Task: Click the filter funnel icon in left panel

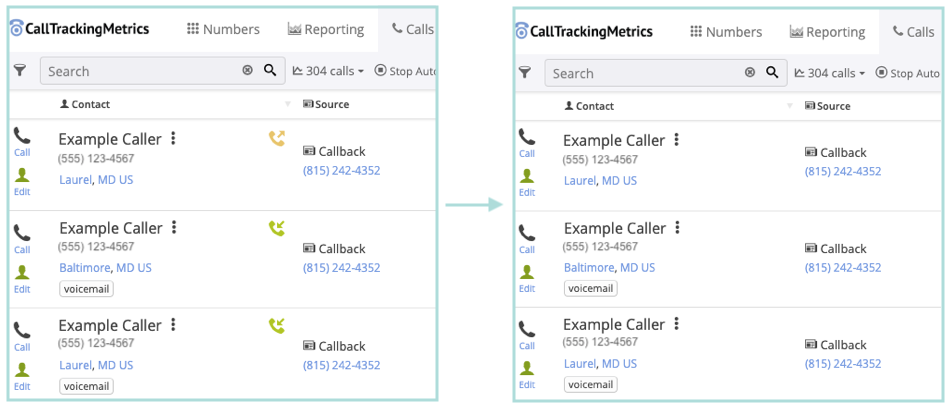Action: 19,70
